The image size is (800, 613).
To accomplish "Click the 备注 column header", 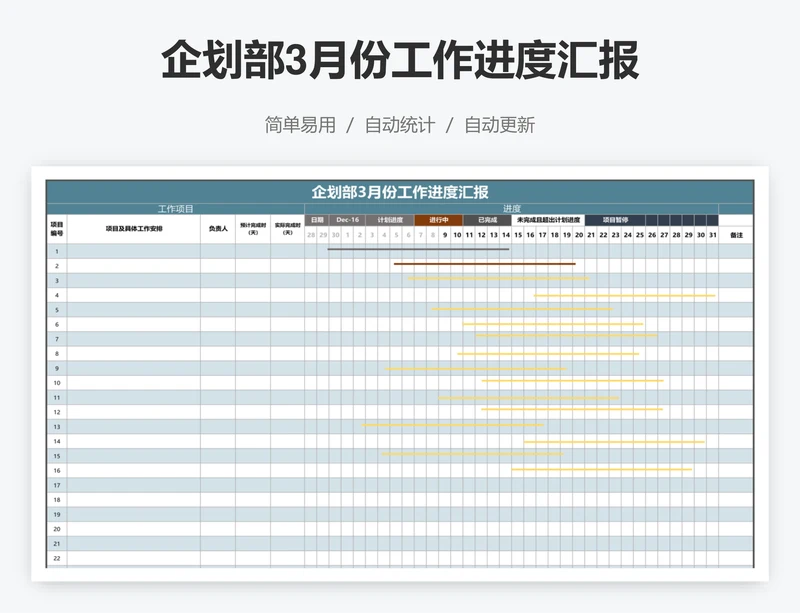I will [x=736, y=235].
